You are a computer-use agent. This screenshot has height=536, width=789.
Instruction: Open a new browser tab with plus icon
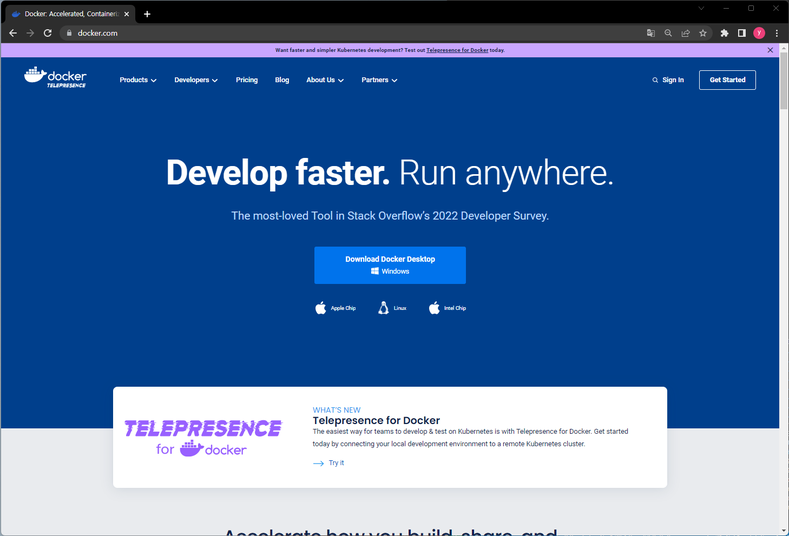tap(147, 14)
